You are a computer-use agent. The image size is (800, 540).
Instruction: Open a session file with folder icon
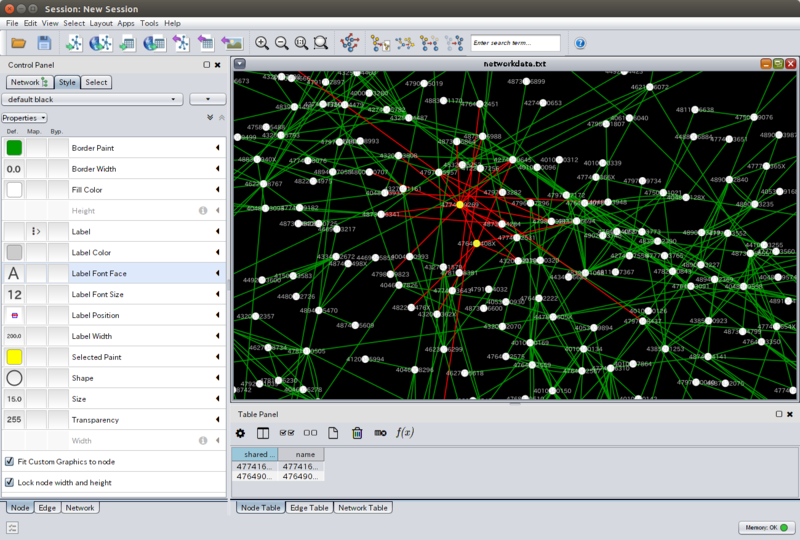point(18,43)
